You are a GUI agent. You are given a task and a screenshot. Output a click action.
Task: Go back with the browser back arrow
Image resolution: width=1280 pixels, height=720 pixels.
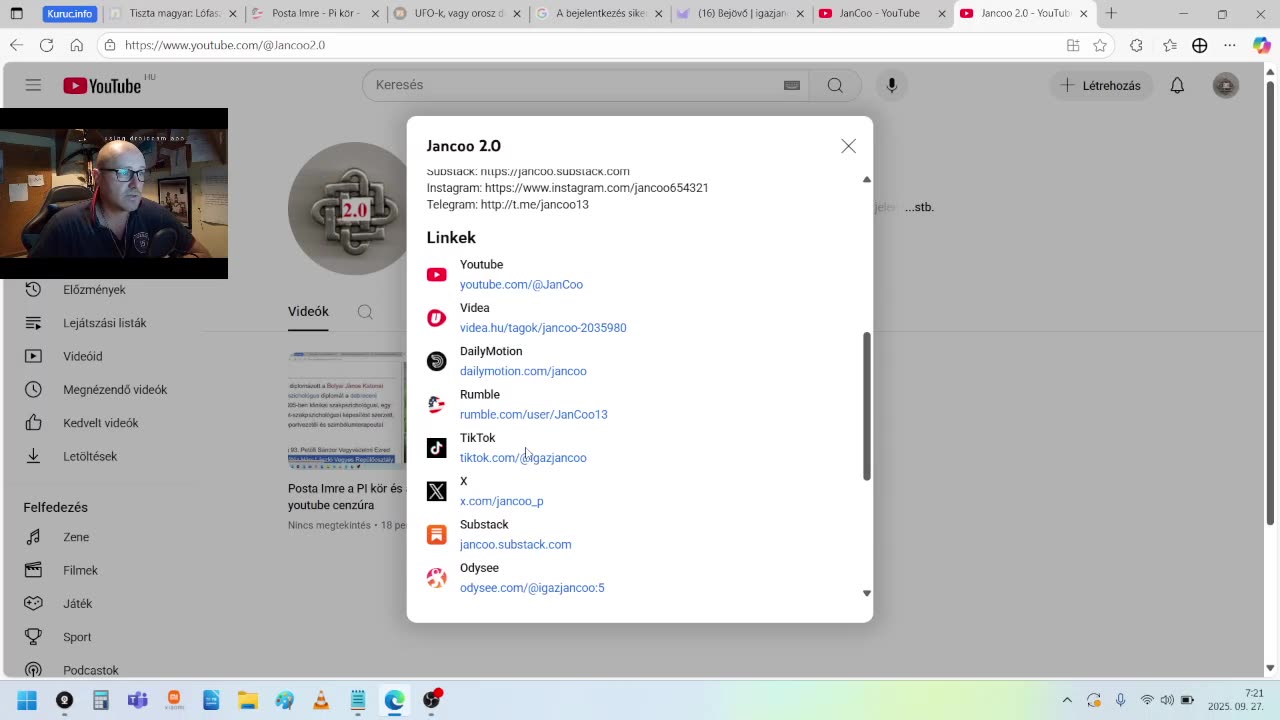point(17,45)
